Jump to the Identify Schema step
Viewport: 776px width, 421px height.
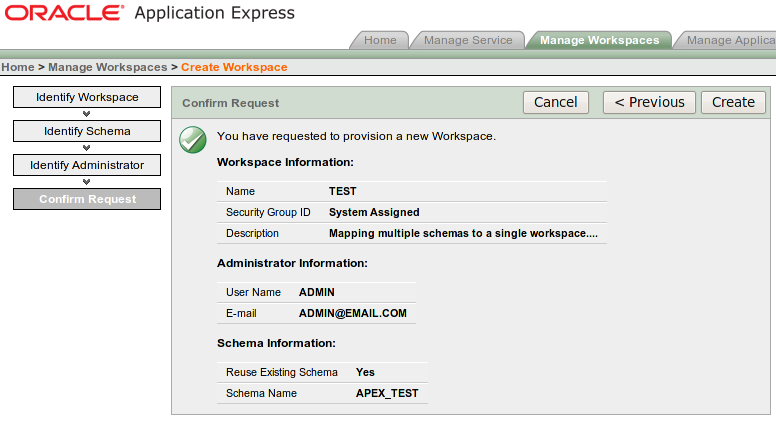pos(87,131)
